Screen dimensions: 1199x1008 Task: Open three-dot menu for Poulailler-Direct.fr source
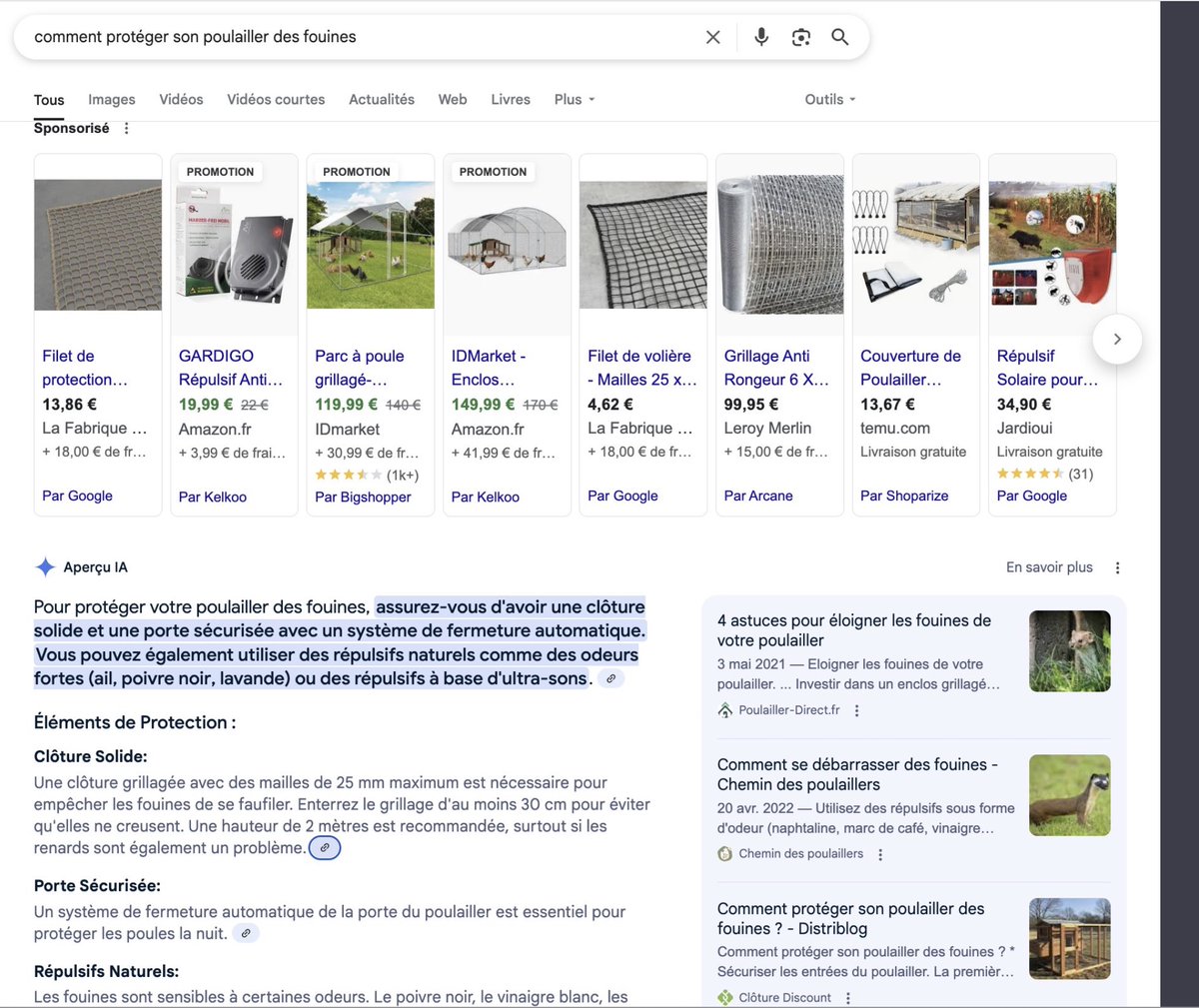tap(856, 710)
